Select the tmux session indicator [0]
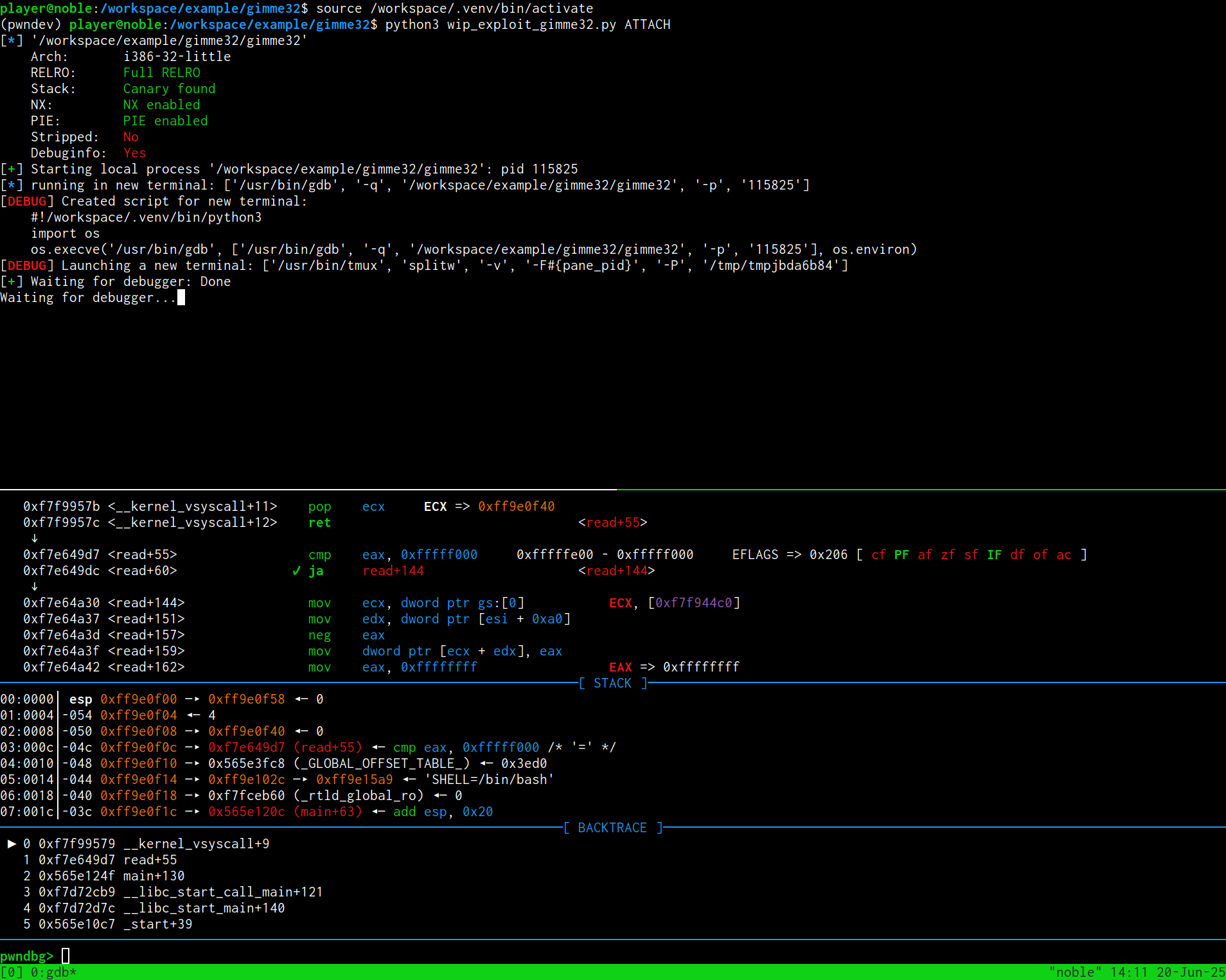This screenshot has width=1226, height=980. [x=12, y=972]
